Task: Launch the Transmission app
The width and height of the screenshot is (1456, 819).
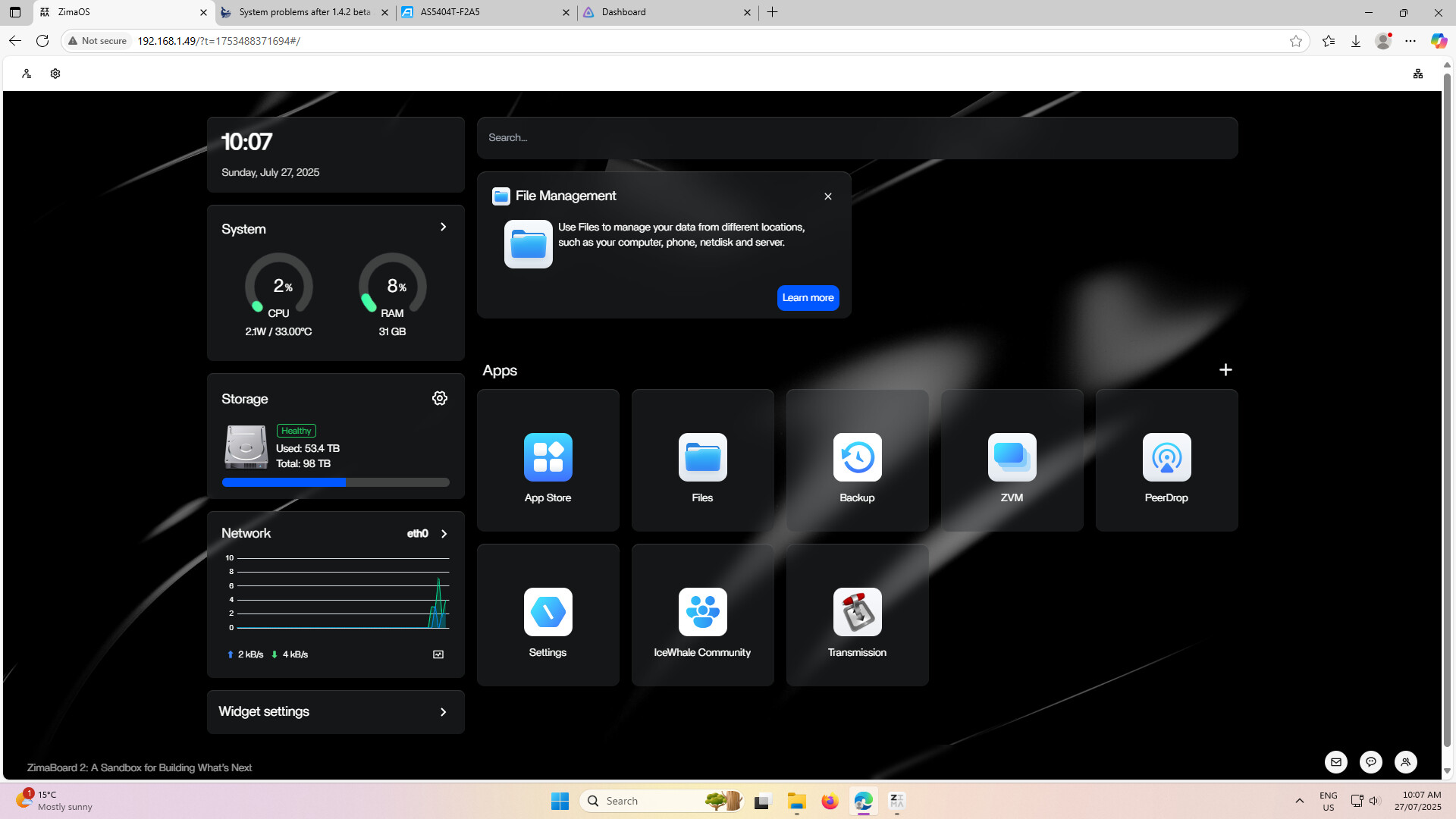Action: (857, 615)
